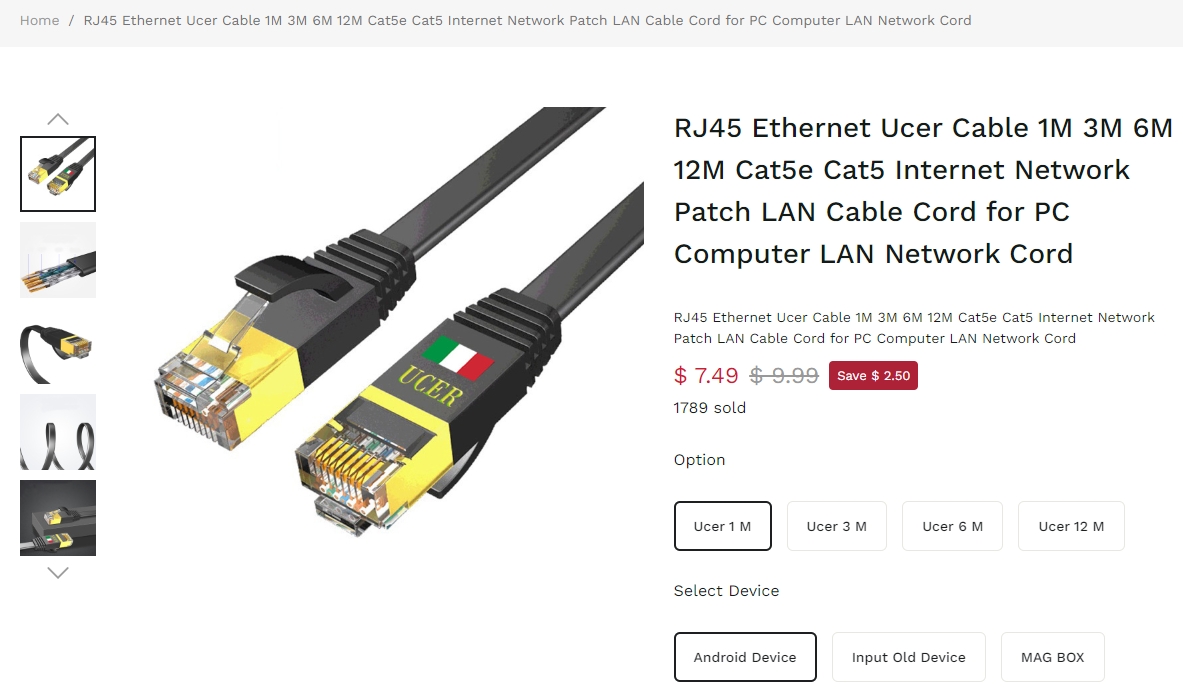The height and width of the screenshot is (687, 1183).
Task: Click the $ 7.49 sale price
Action: [706, 376]
